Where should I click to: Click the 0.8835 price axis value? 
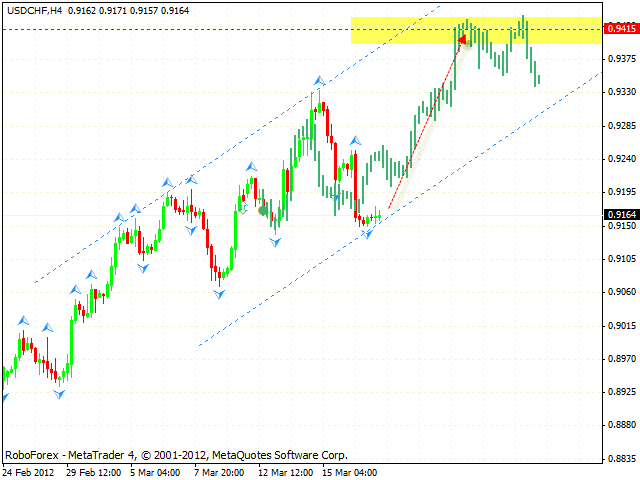620,459
